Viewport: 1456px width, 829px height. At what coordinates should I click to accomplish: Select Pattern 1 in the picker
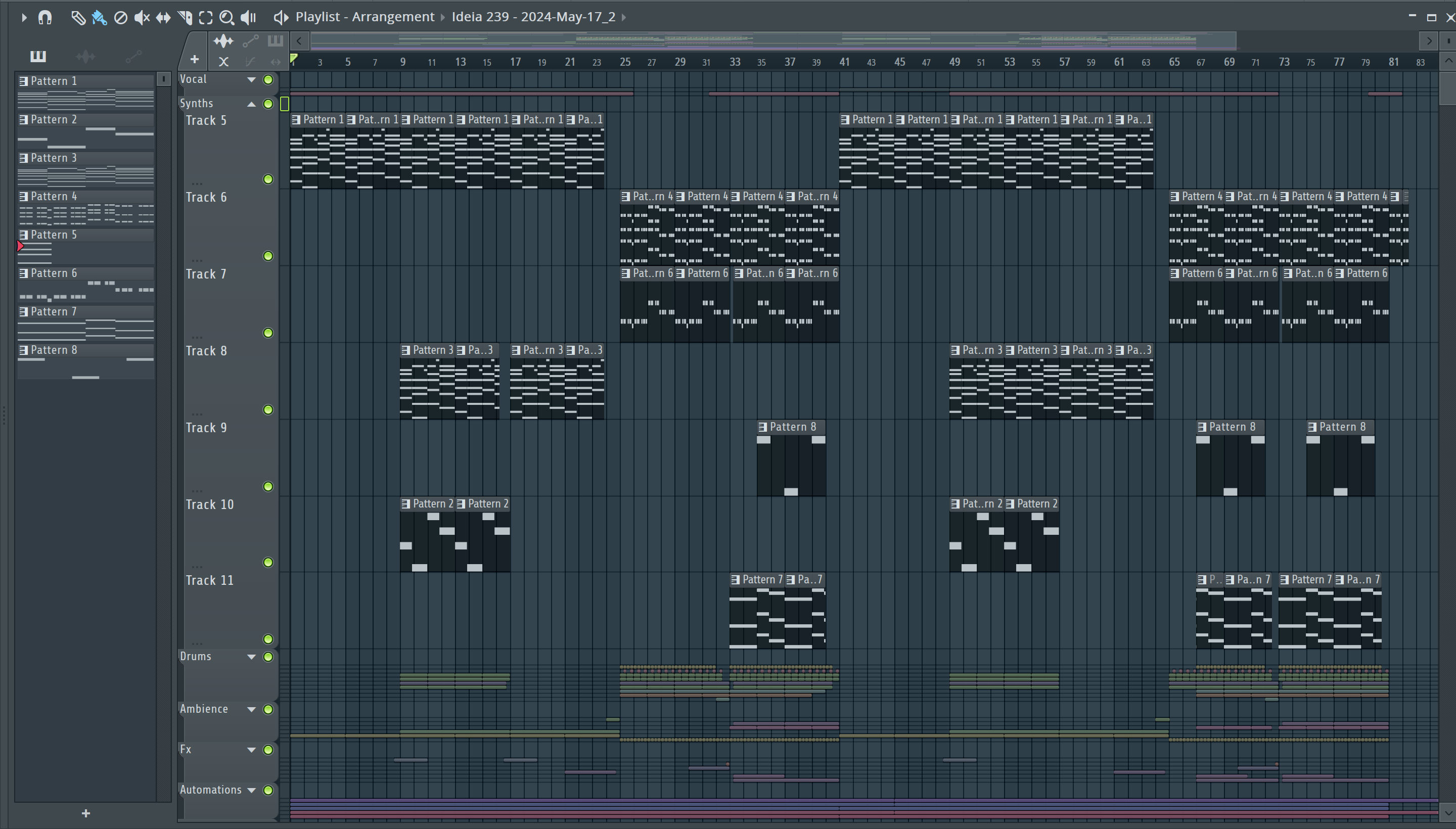(x=85, y=91)
